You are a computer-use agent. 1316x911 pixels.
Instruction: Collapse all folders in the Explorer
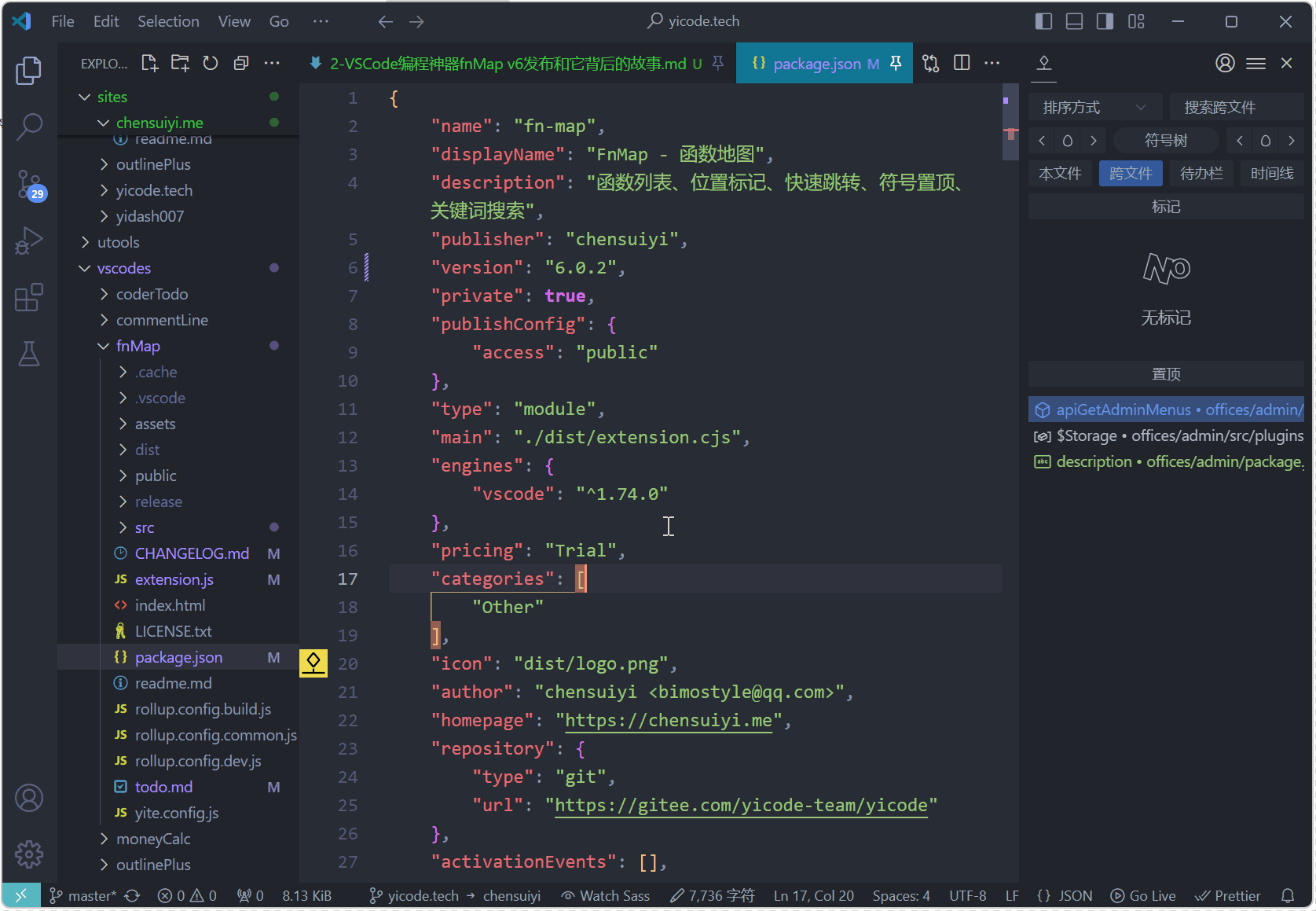[241, 63]
